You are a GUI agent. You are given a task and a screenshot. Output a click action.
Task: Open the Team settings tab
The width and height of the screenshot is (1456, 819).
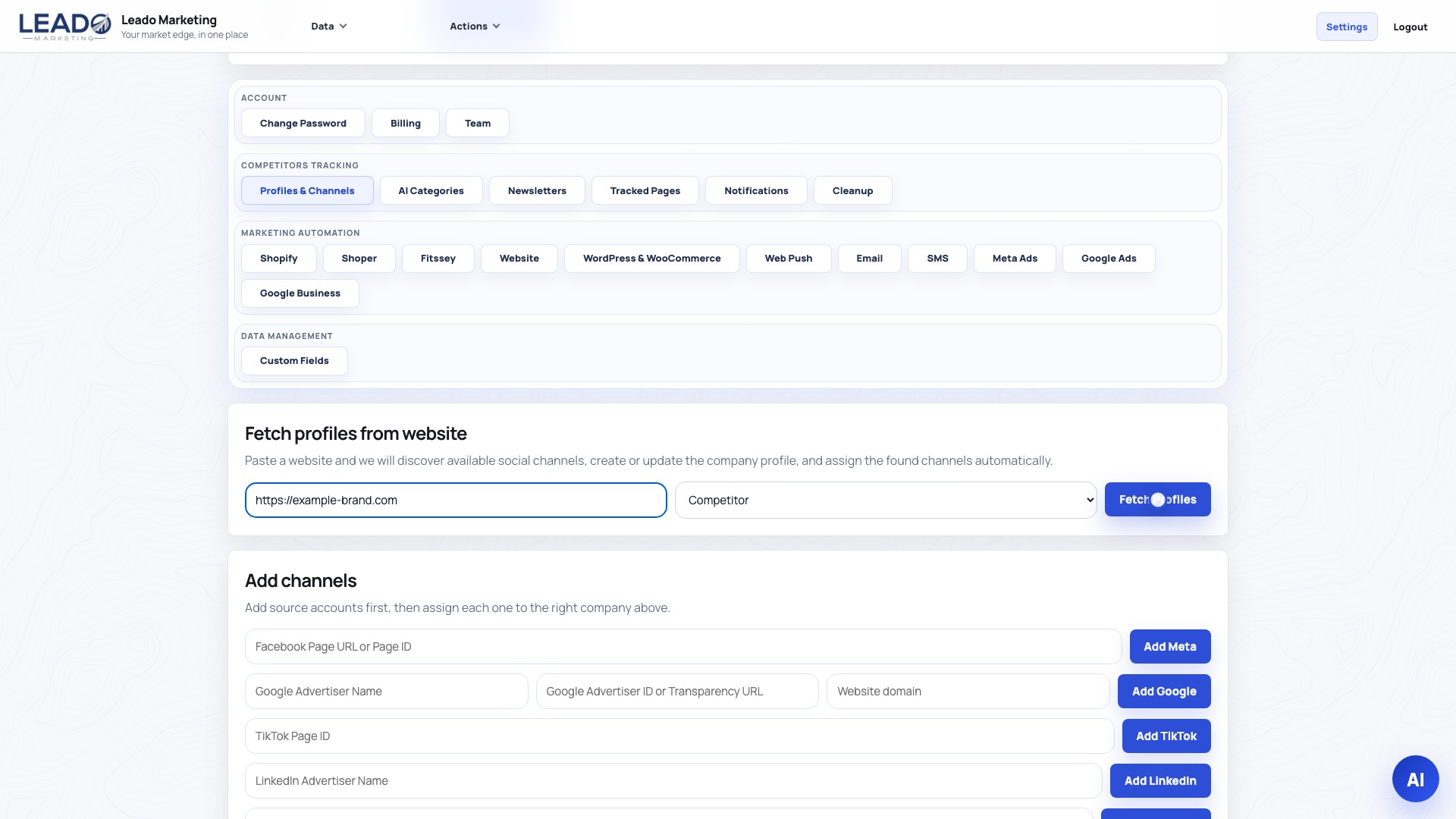(478, 124)
